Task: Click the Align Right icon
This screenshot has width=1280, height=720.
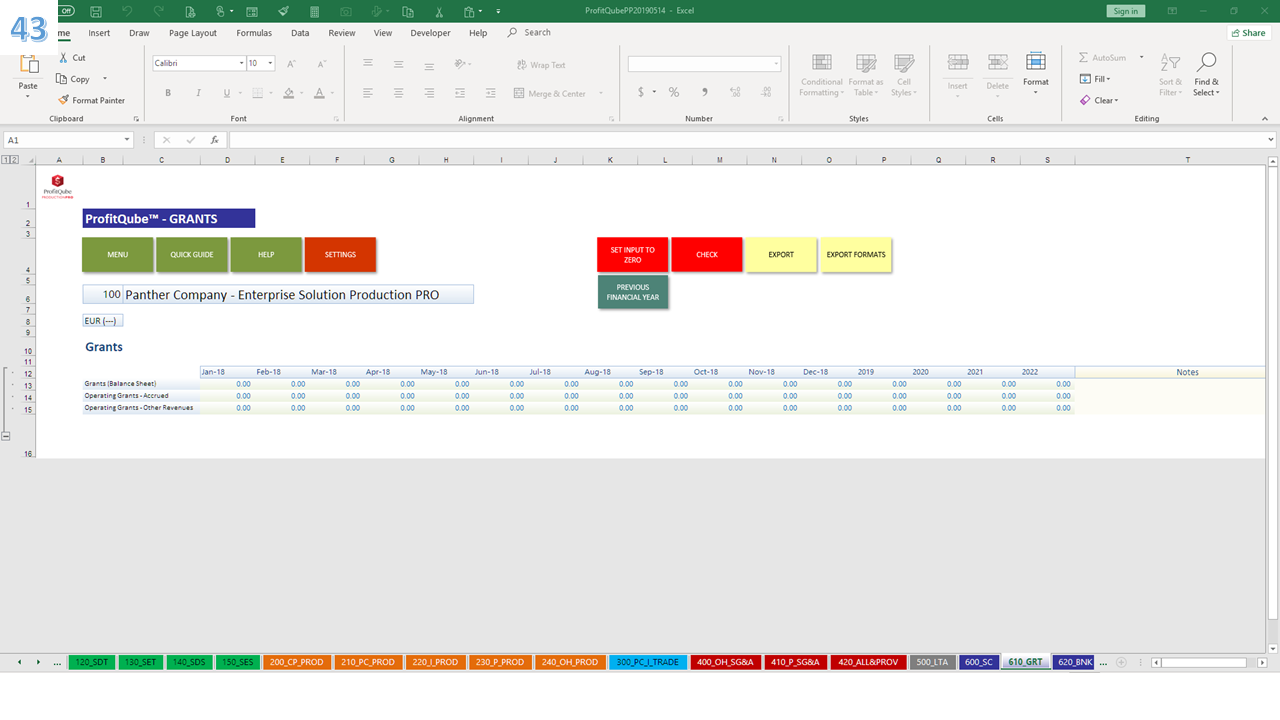Action: (428, 93)
